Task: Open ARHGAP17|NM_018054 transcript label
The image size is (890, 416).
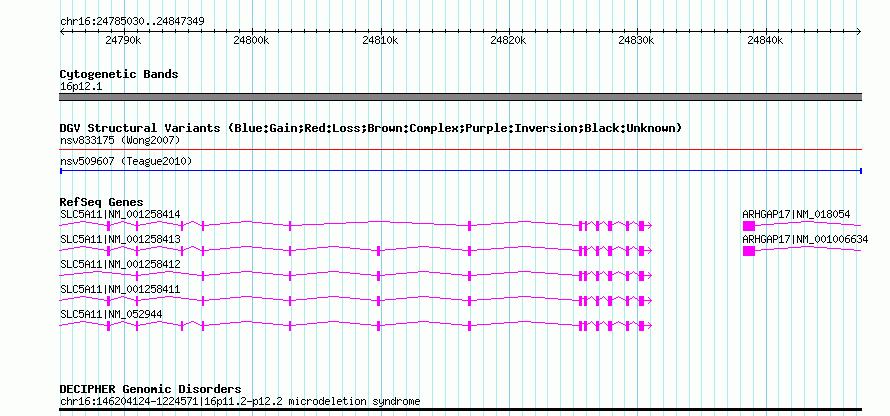Action: pos(796,214)
